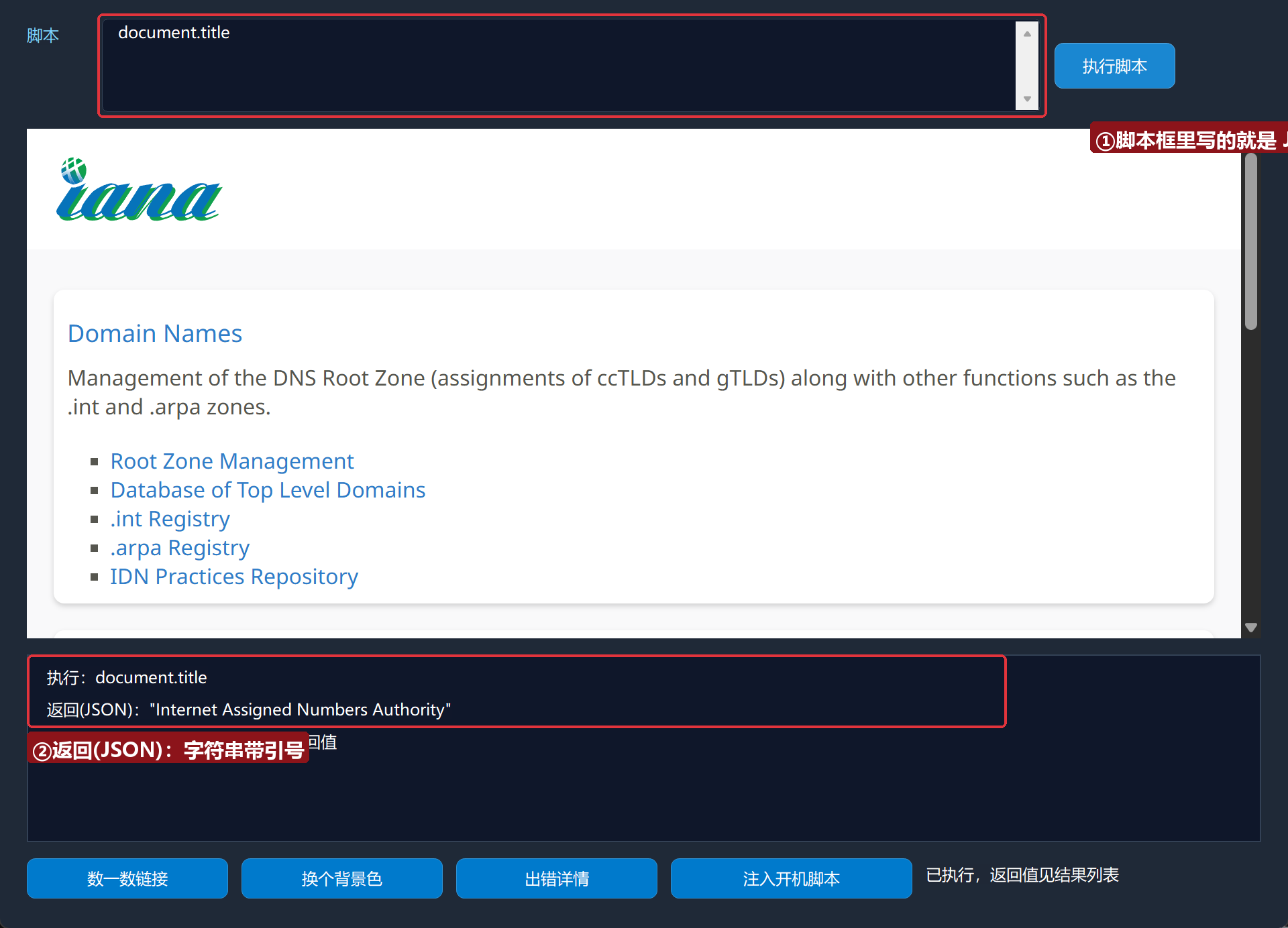Click the script textarea scroll-up arrow
Viewport: 1288px width, 928px height.
tap(1027, 34)
